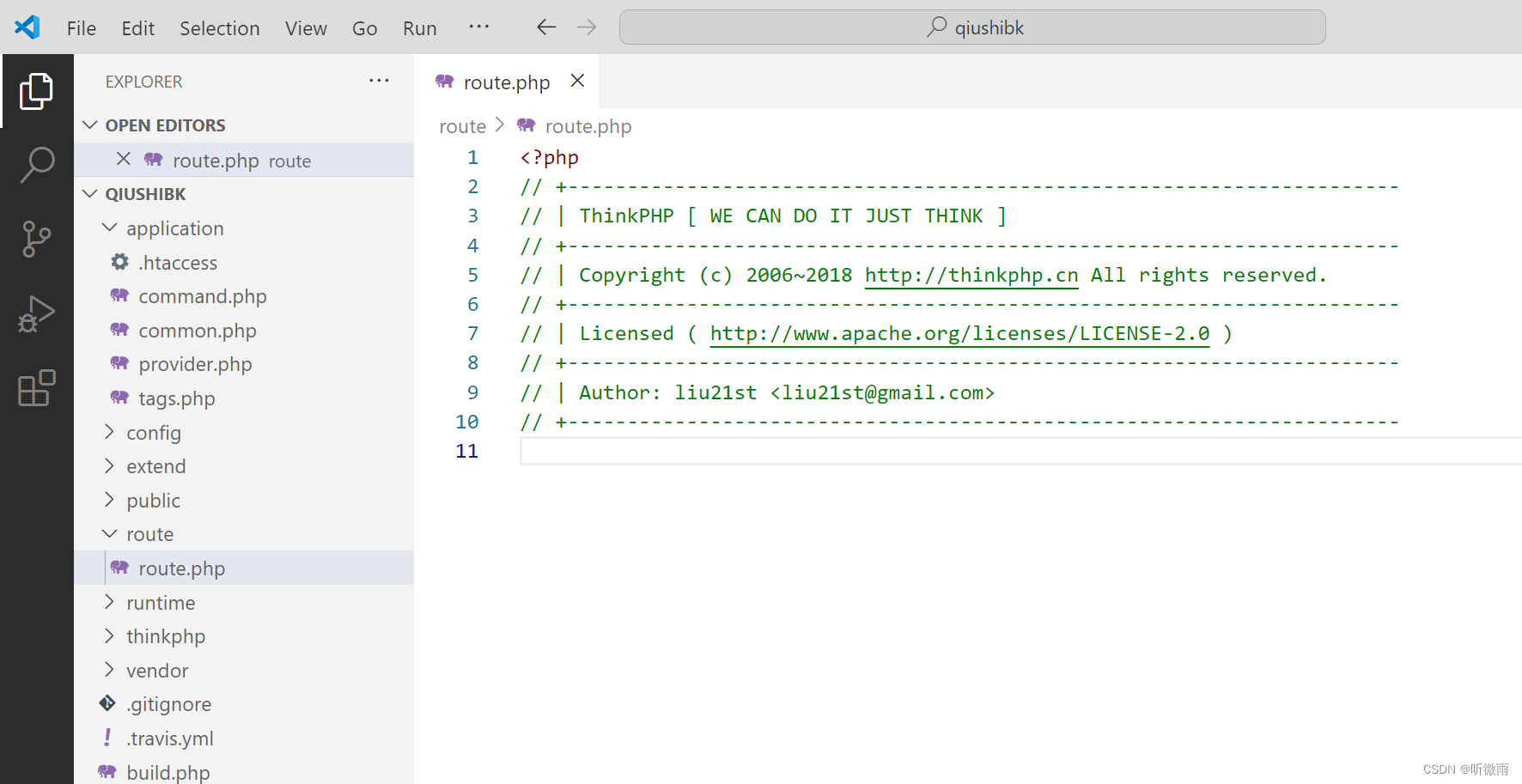Collapse the QIUSHIBK project section
The height and width of the screenshot is (784, 1522).
(x=89, y=194)
